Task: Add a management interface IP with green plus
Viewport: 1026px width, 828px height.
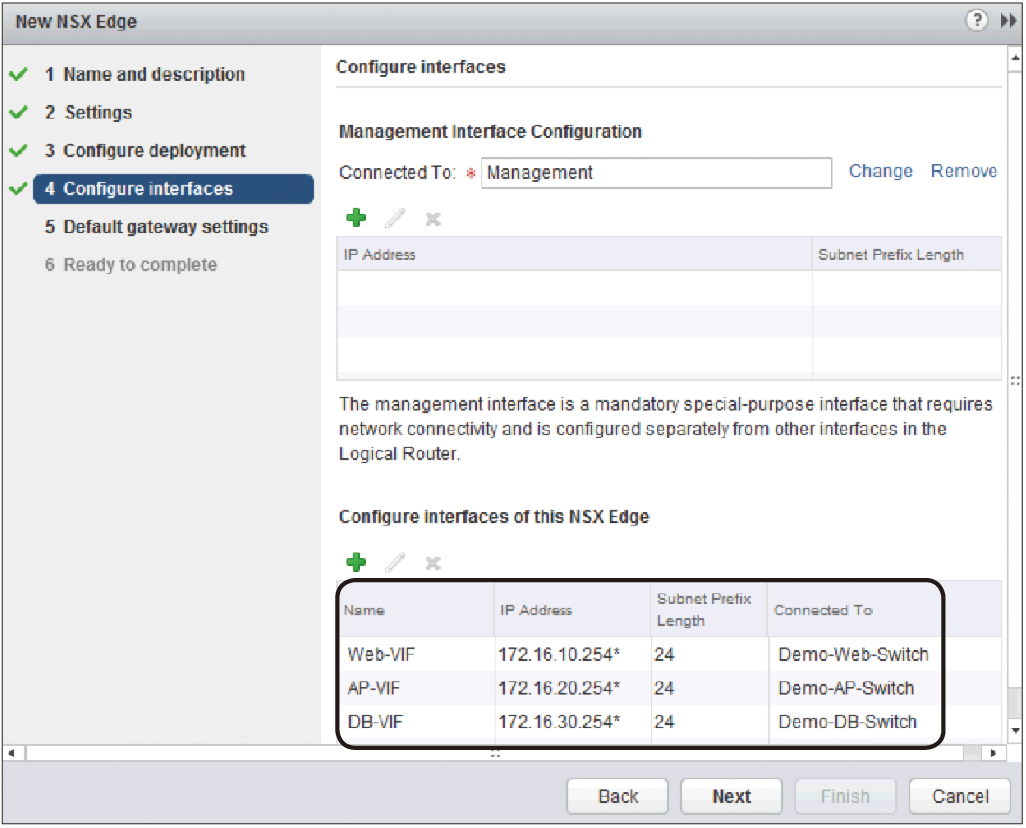Action: pos(356,218)
